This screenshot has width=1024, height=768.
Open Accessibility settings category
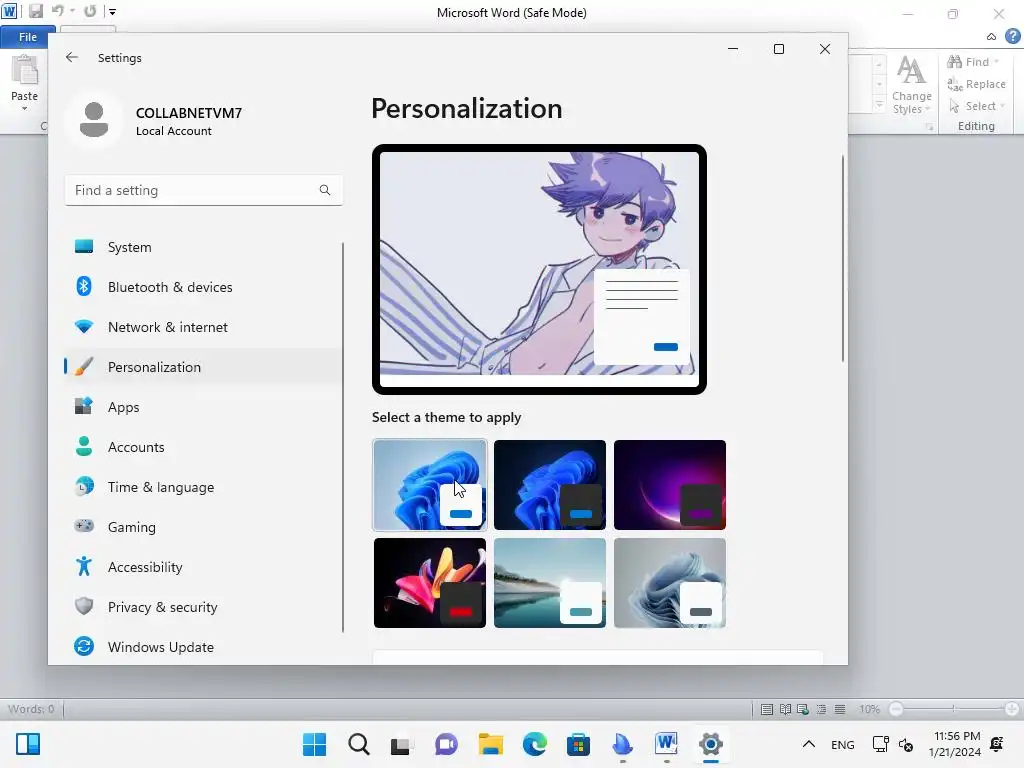[203, 567]
